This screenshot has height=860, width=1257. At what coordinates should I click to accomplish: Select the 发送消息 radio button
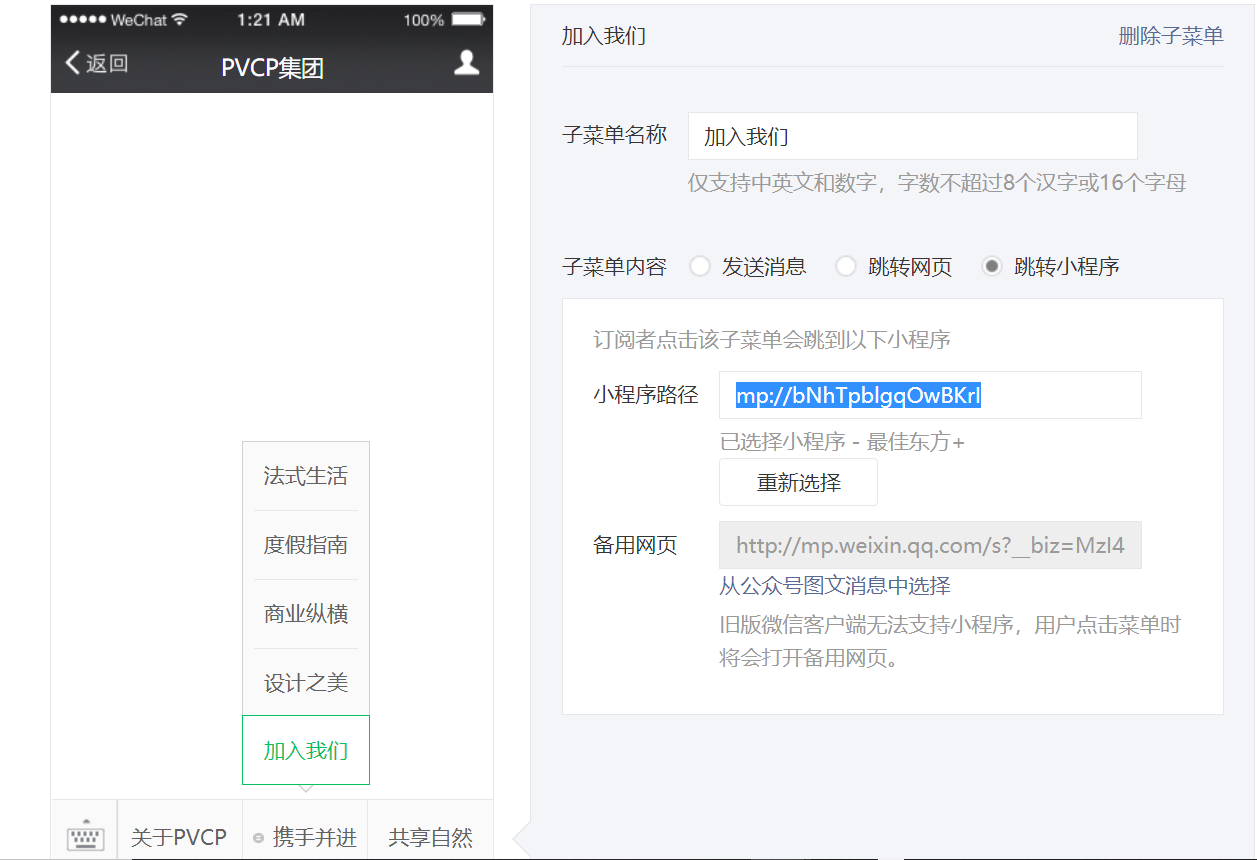[x=701, y=266]
